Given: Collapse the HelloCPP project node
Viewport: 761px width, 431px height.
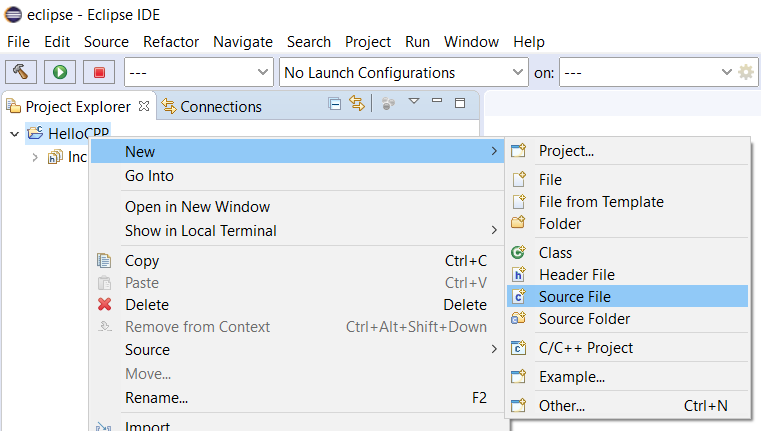Looking at the screenshot, I should (15, 133).
